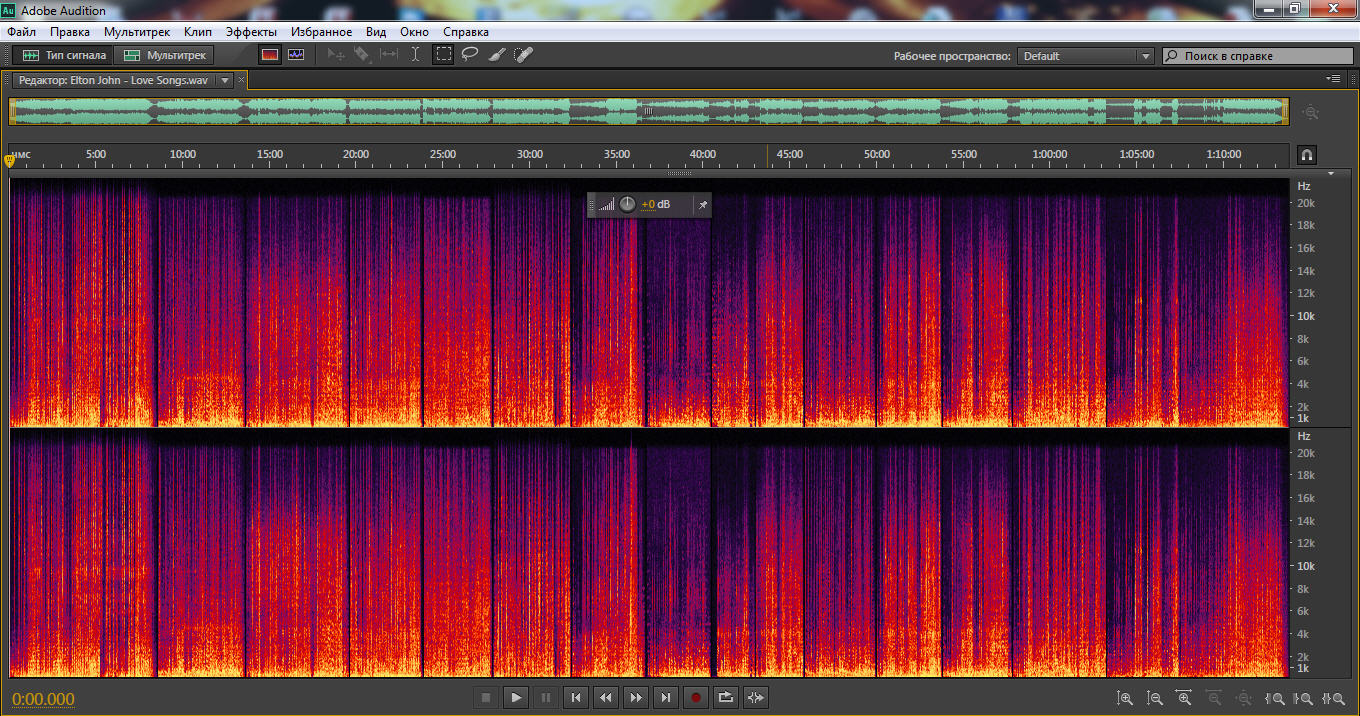Select the Lasso Selection tool
This screenshot has height=716, width=1360.
(469, 55)
